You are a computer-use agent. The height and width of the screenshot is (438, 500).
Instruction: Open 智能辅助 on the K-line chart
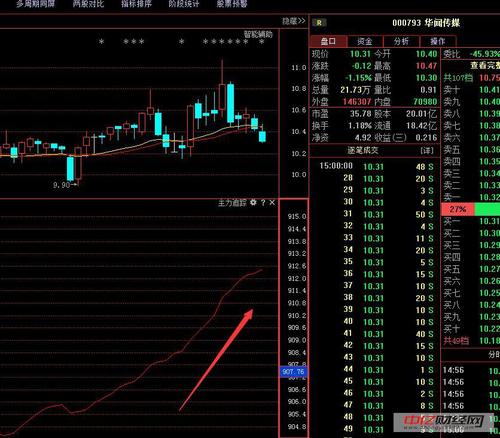pos(258,34)
